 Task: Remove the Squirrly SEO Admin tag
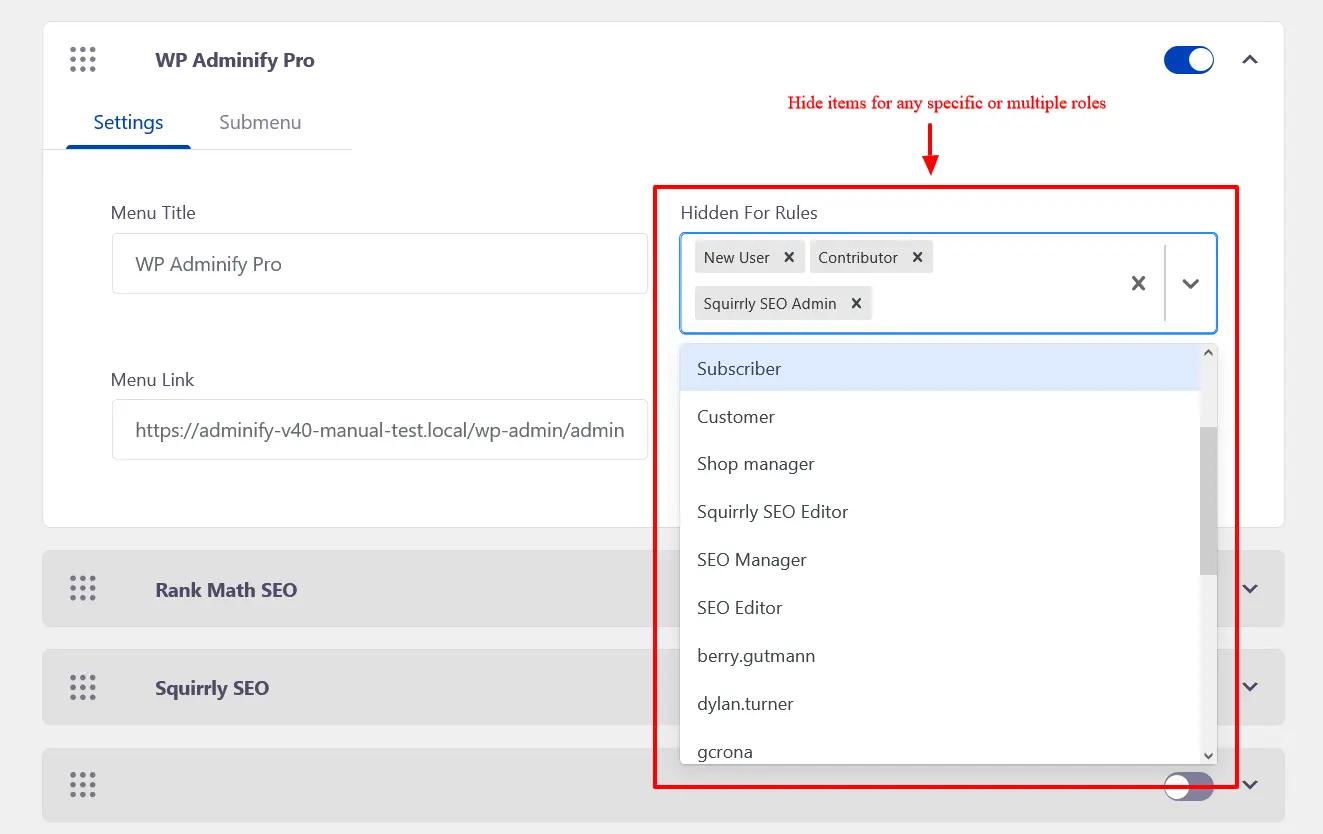point(855,303)
